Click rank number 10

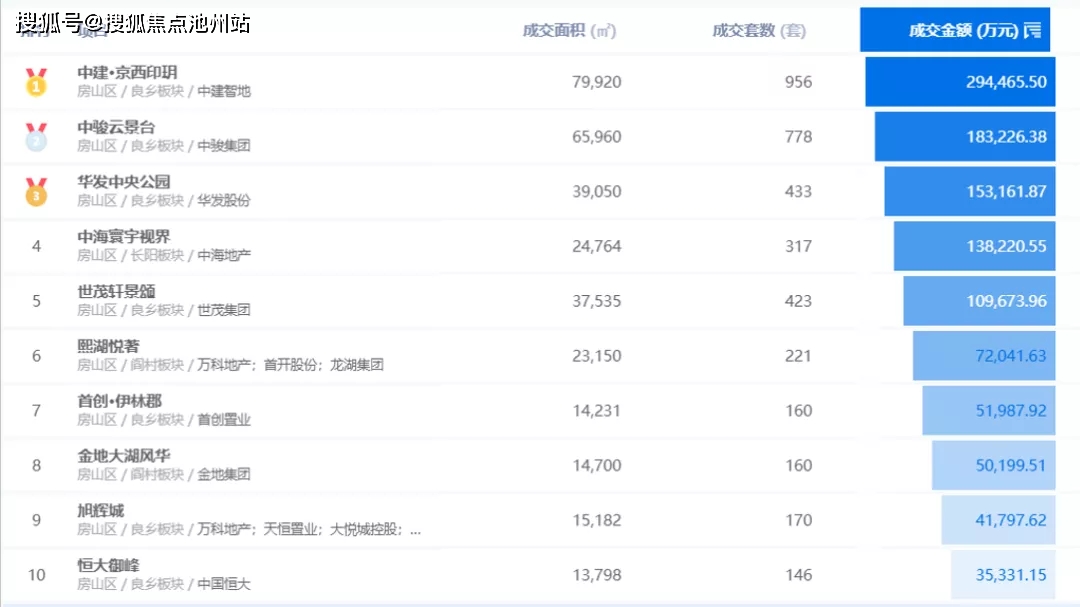click(37, 575)
